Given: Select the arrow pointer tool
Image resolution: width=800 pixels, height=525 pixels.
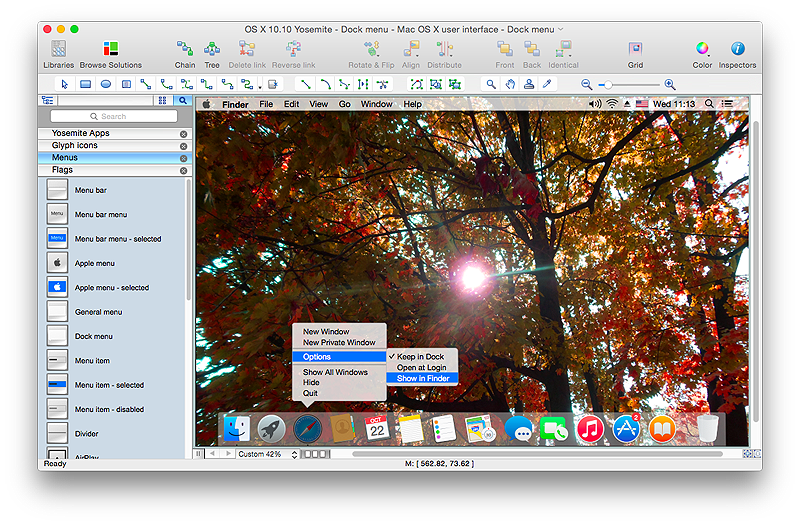Looking at the screenshot, I should (x=65, y=85).
